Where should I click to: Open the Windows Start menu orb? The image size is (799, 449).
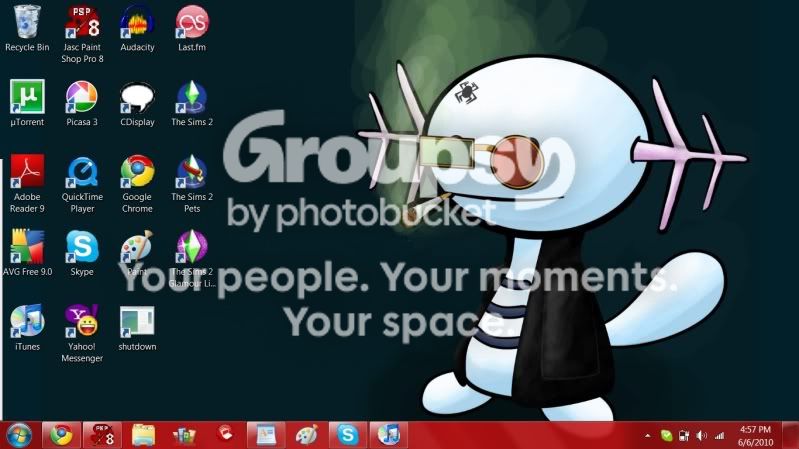pyautogui.click(x=19, y=435)
